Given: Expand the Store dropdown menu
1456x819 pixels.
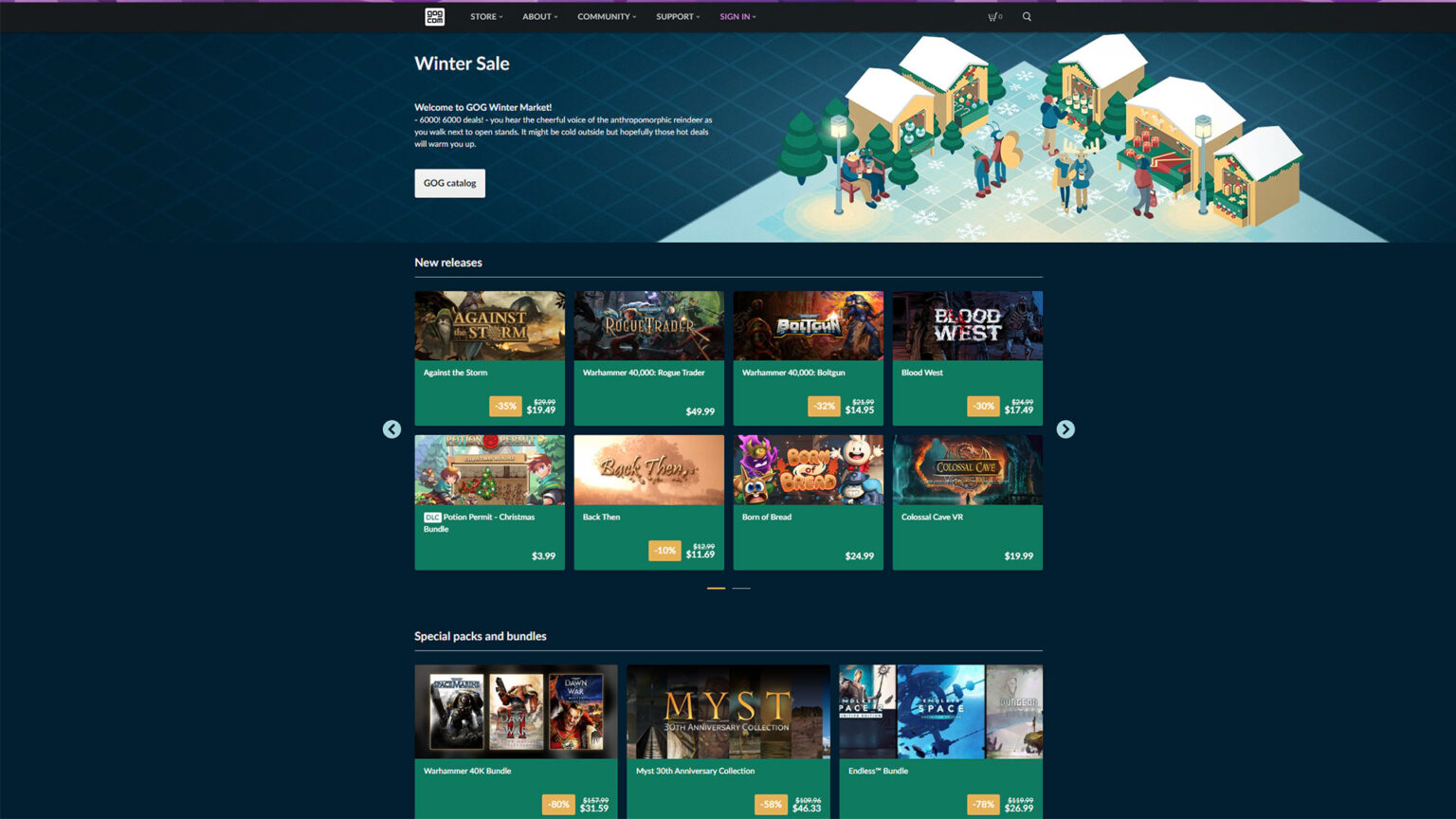Looking at the screenshot, I should [x=486, y=16].
